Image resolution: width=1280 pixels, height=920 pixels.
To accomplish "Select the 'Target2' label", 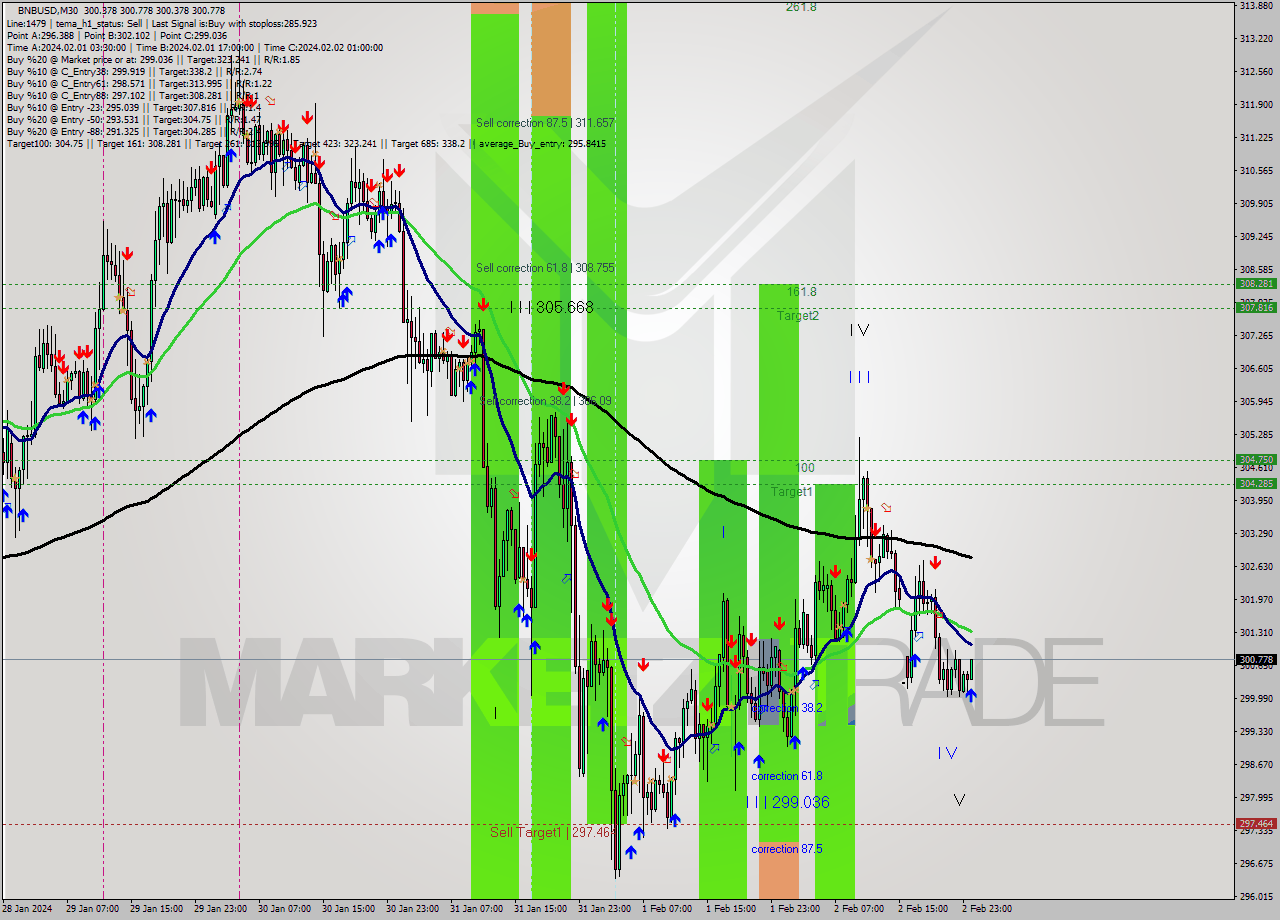I will tap(798, 316).
